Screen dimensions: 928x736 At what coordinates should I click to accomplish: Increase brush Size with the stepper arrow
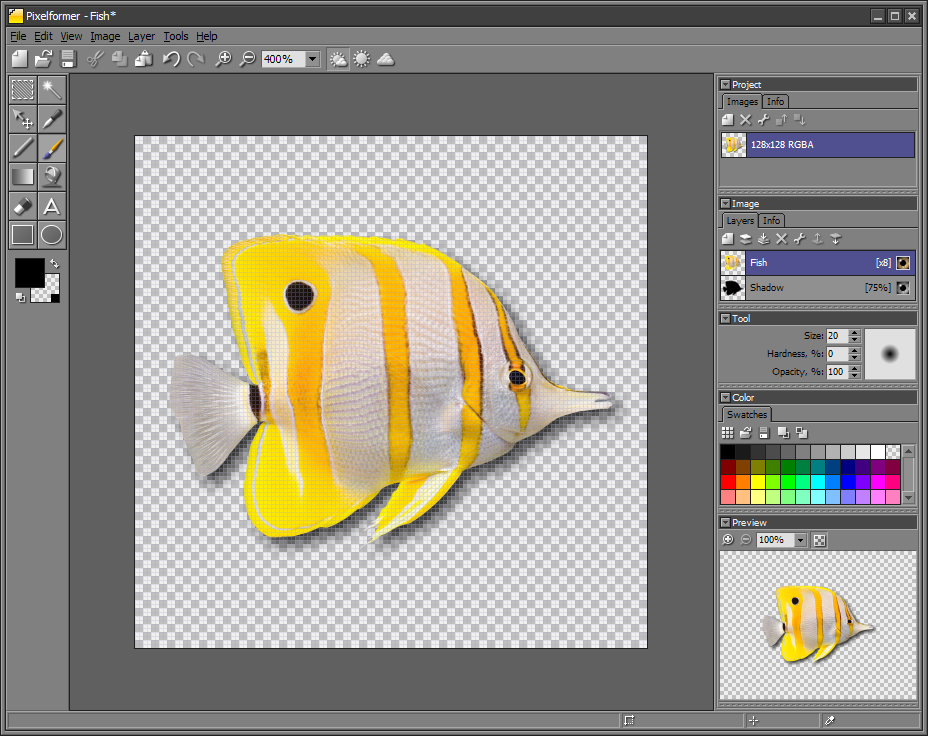pos(854,332)
